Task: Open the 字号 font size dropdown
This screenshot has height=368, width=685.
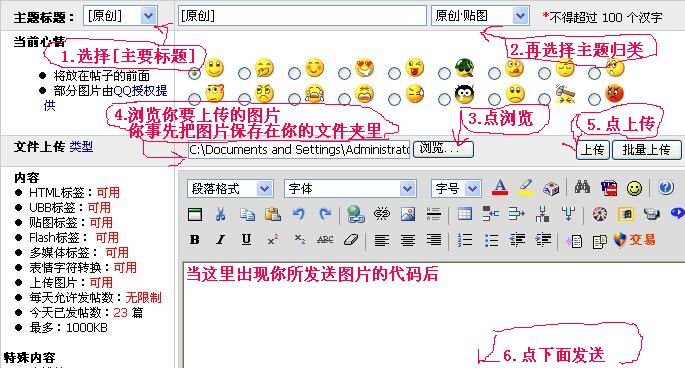Action: (x=456, y=189)
